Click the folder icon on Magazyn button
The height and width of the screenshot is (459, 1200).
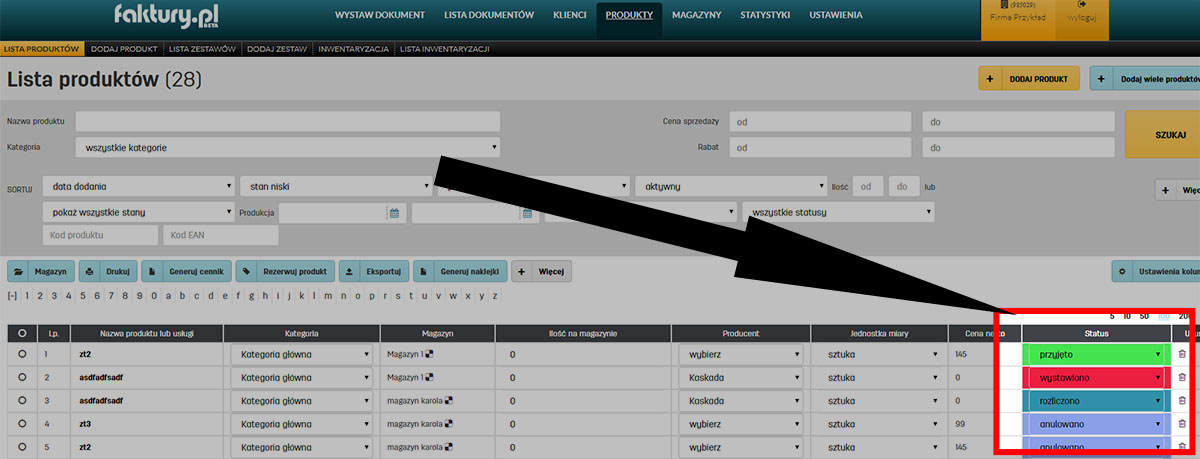[x=21, y=271]
